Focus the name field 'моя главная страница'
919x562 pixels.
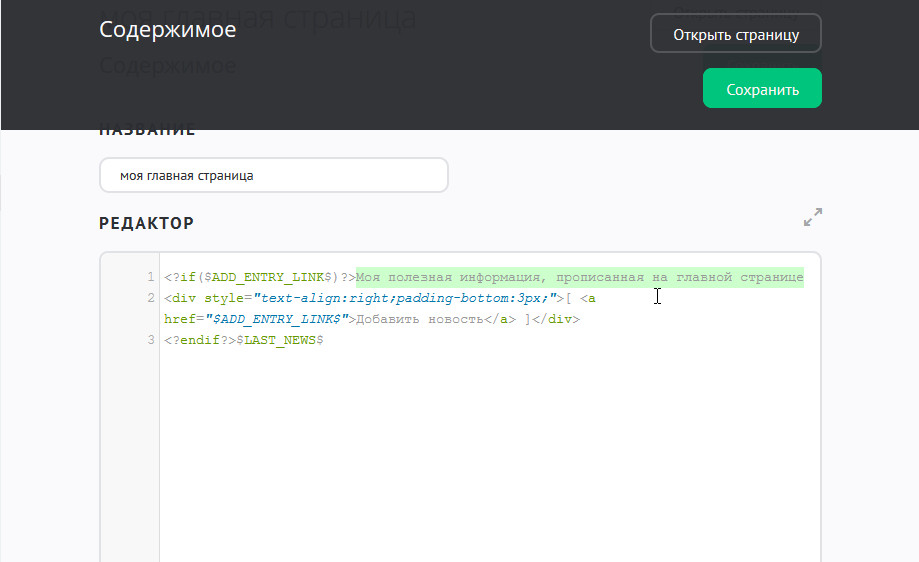tap(273, 175)
